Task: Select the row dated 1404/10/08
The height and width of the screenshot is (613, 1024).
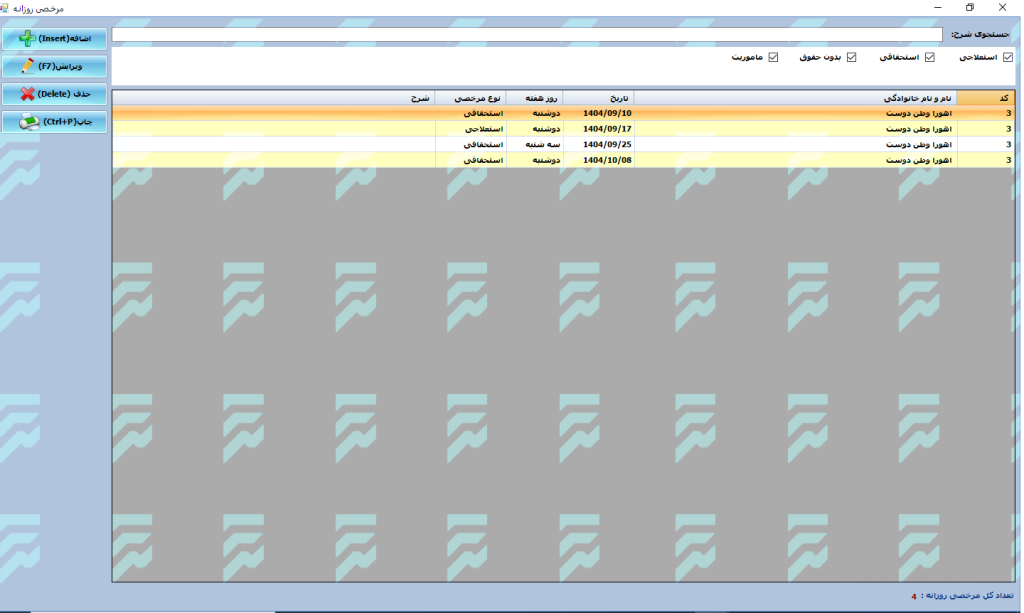Action: pos(606,160)
